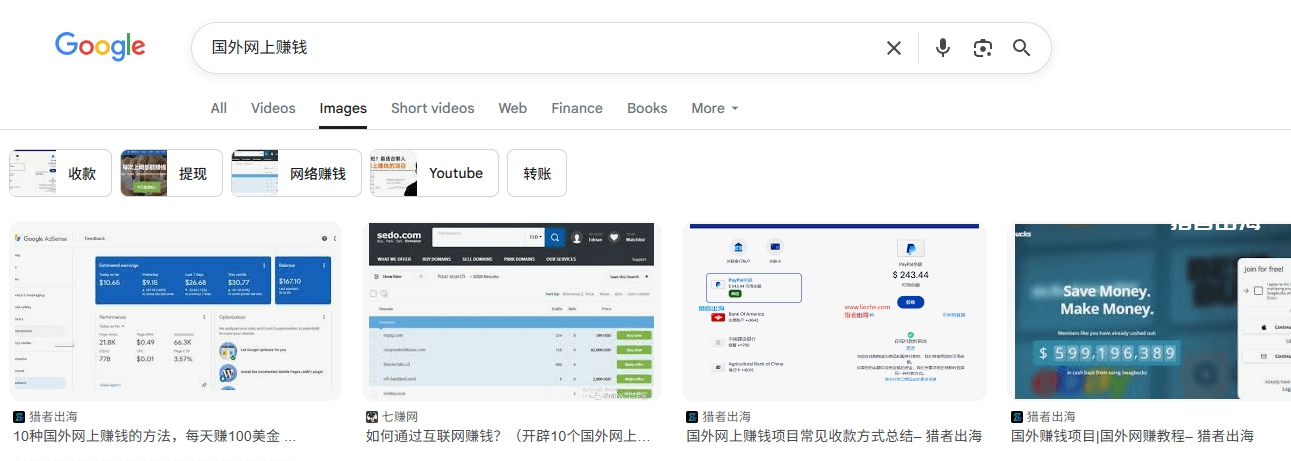Switch to the Videos tab

pos(273,108)
